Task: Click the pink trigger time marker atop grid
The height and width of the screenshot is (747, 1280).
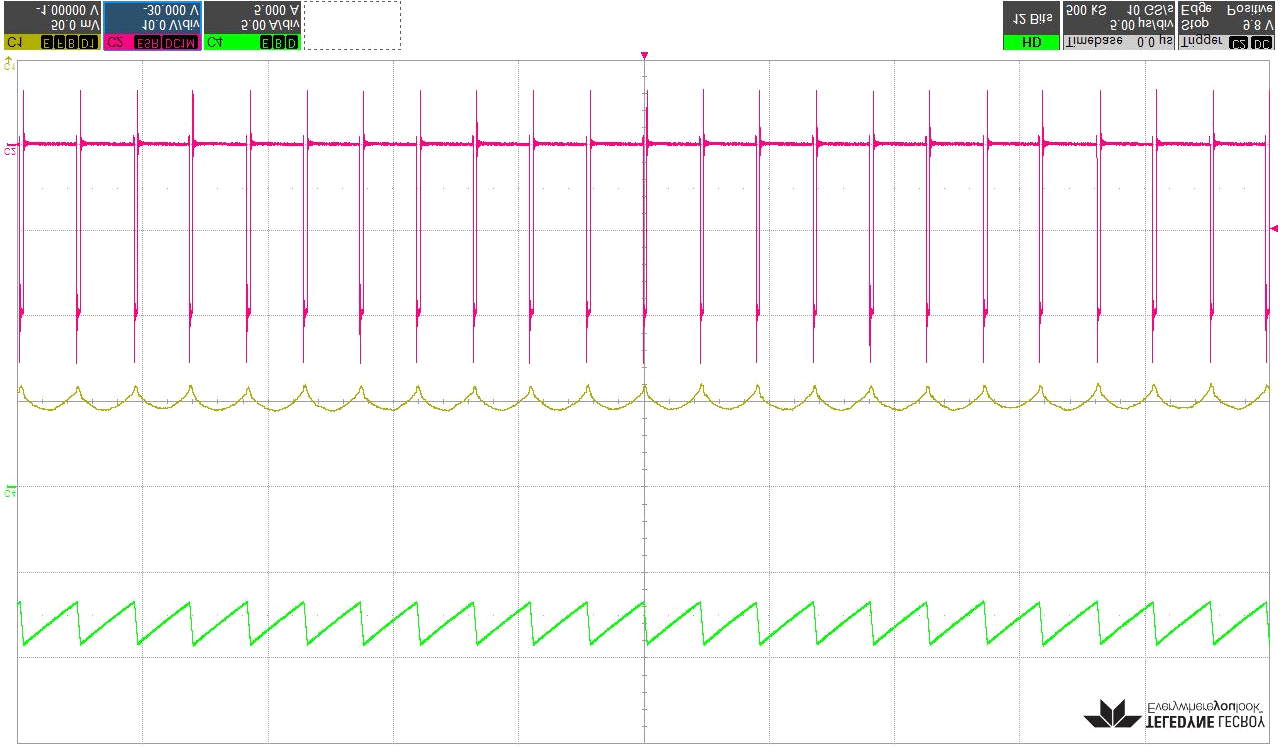Action: [645, 55]
